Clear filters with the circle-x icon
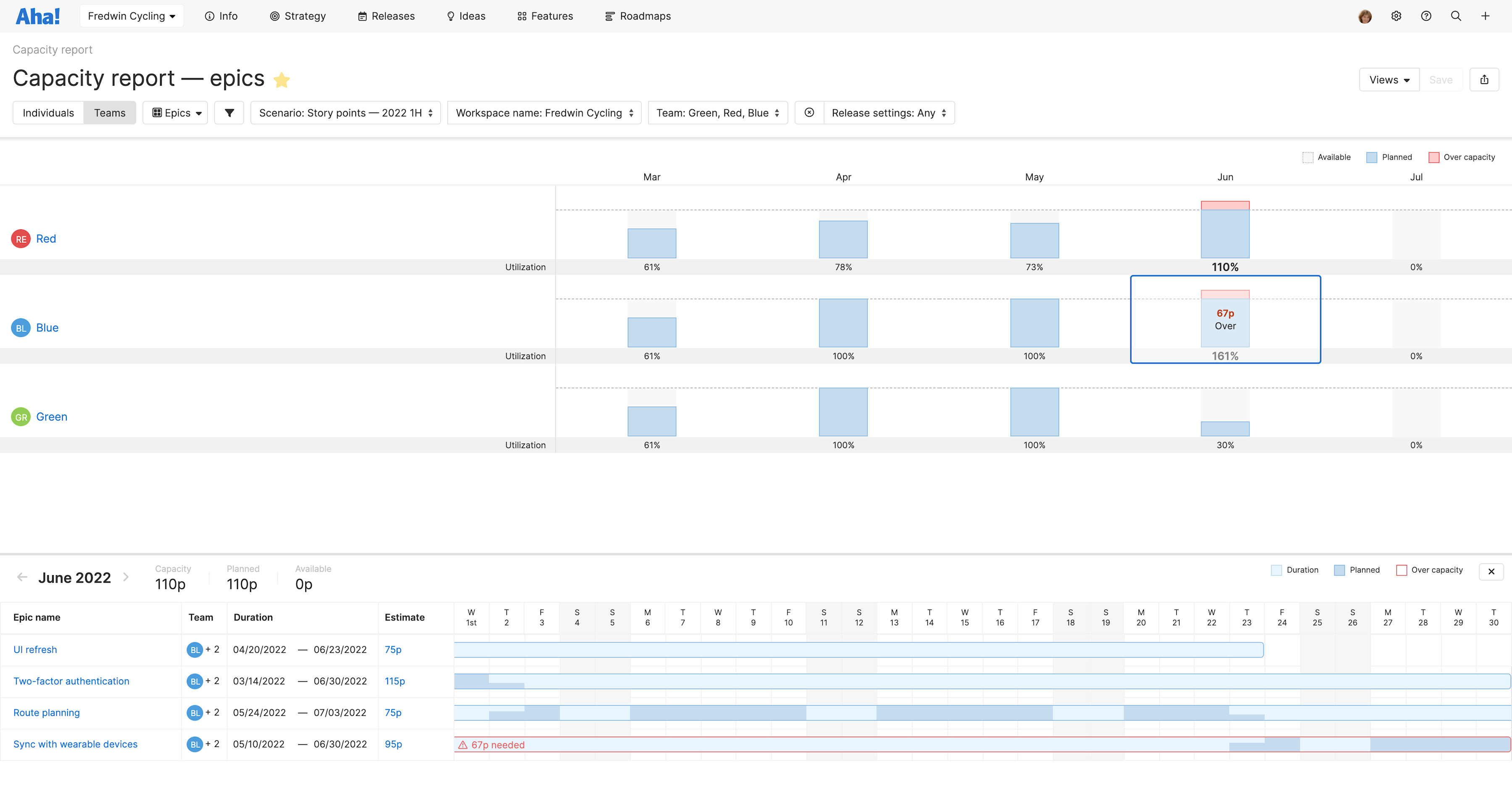 [809, 112]
